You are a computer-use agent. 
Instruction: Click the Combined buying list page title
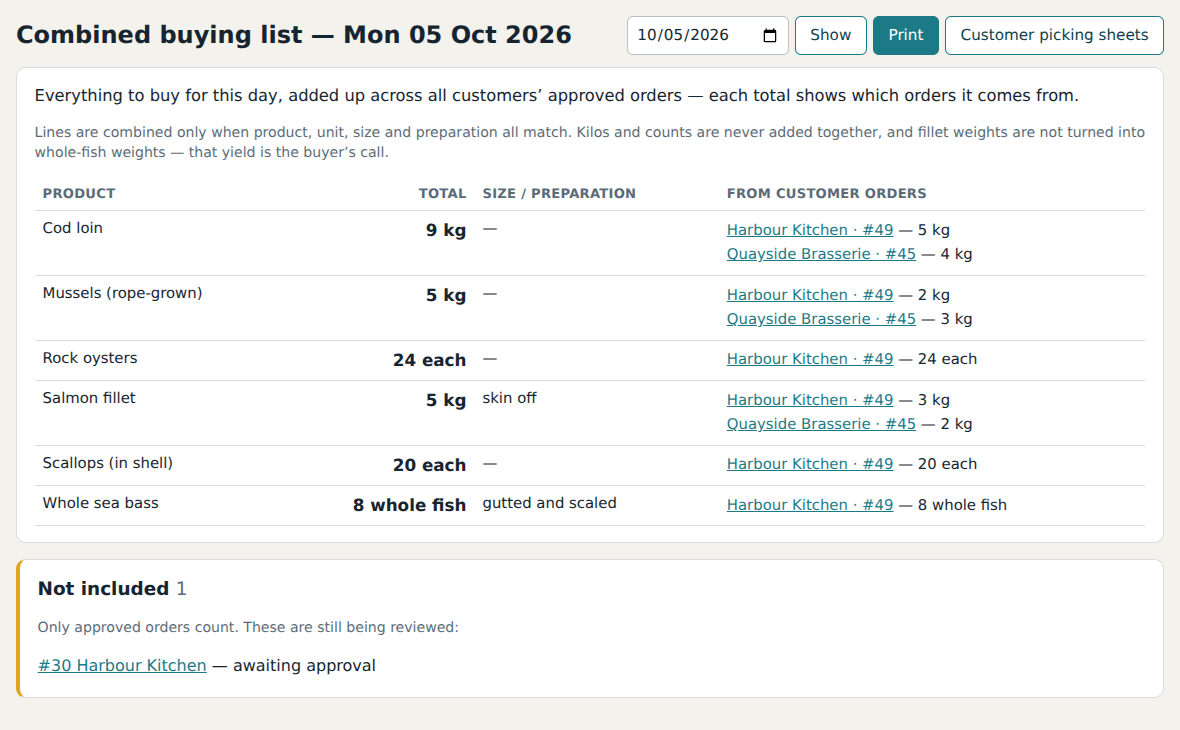click(293, 35)
